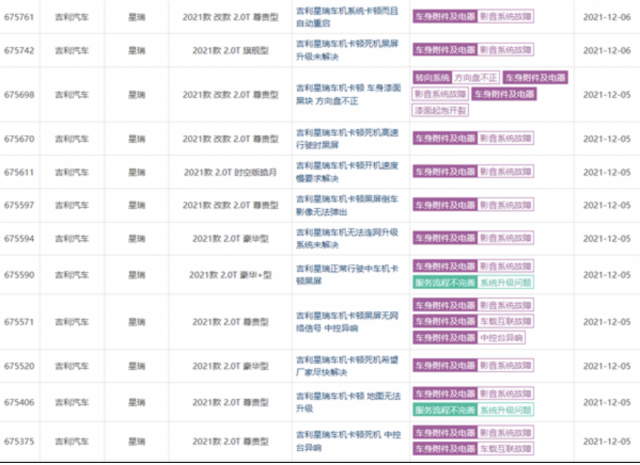
Task: Click 车身附件及电器 tag in row 675594
Action: [x=445, y=238]
